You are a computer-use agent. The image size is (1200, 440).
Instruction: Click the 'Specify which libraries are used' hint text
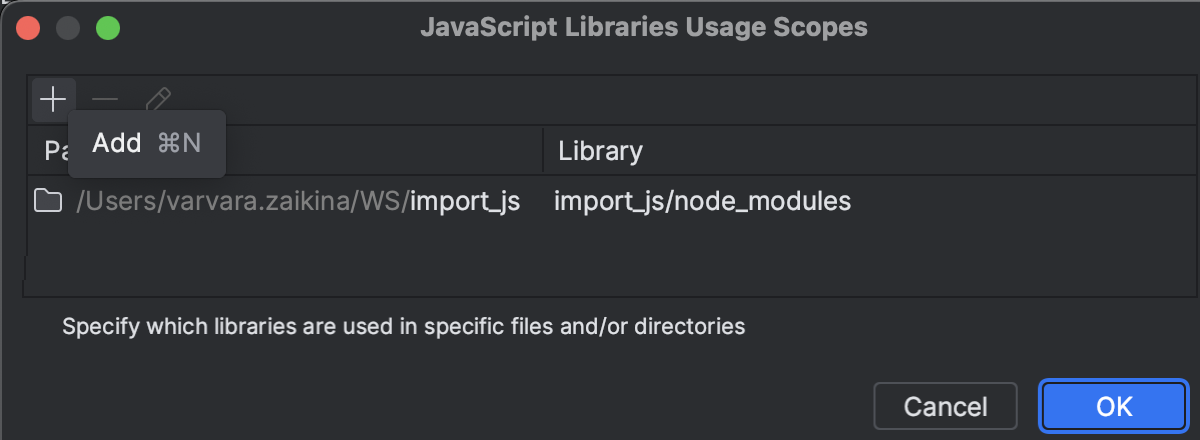click(x=403, y=326)
